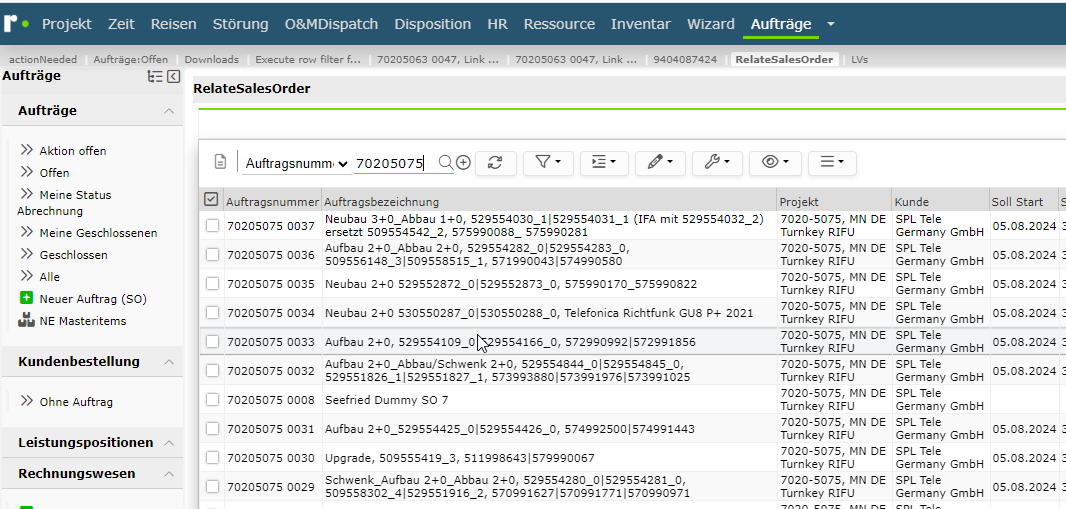The height and width of the screenshot is (509, 1066).
Task: Click the document icon left of search
Action: point(220,162)
